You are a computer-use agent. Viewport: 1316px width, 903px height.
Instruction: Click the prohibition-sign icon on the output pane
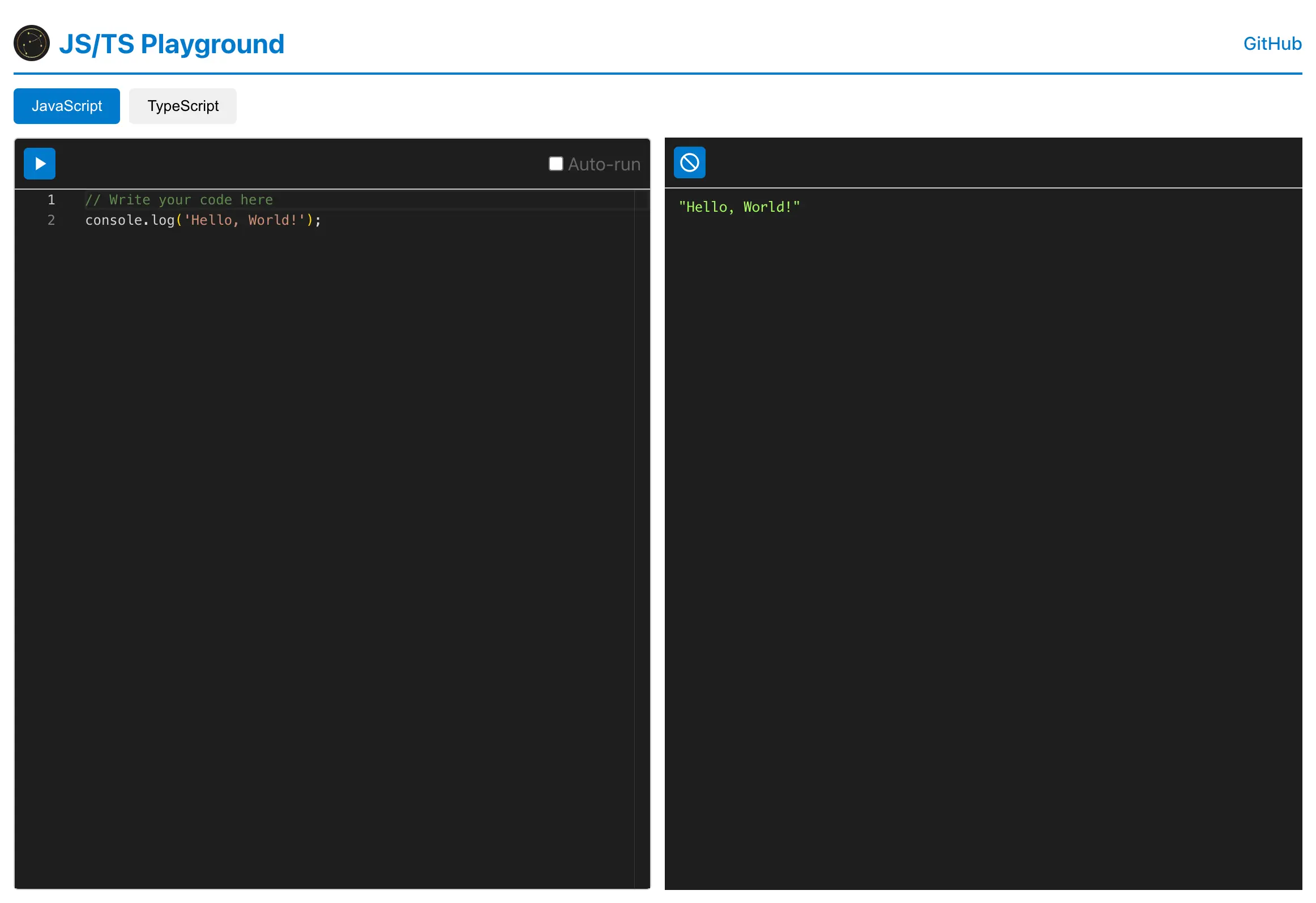pyautogui.click(x=689, y=162)
